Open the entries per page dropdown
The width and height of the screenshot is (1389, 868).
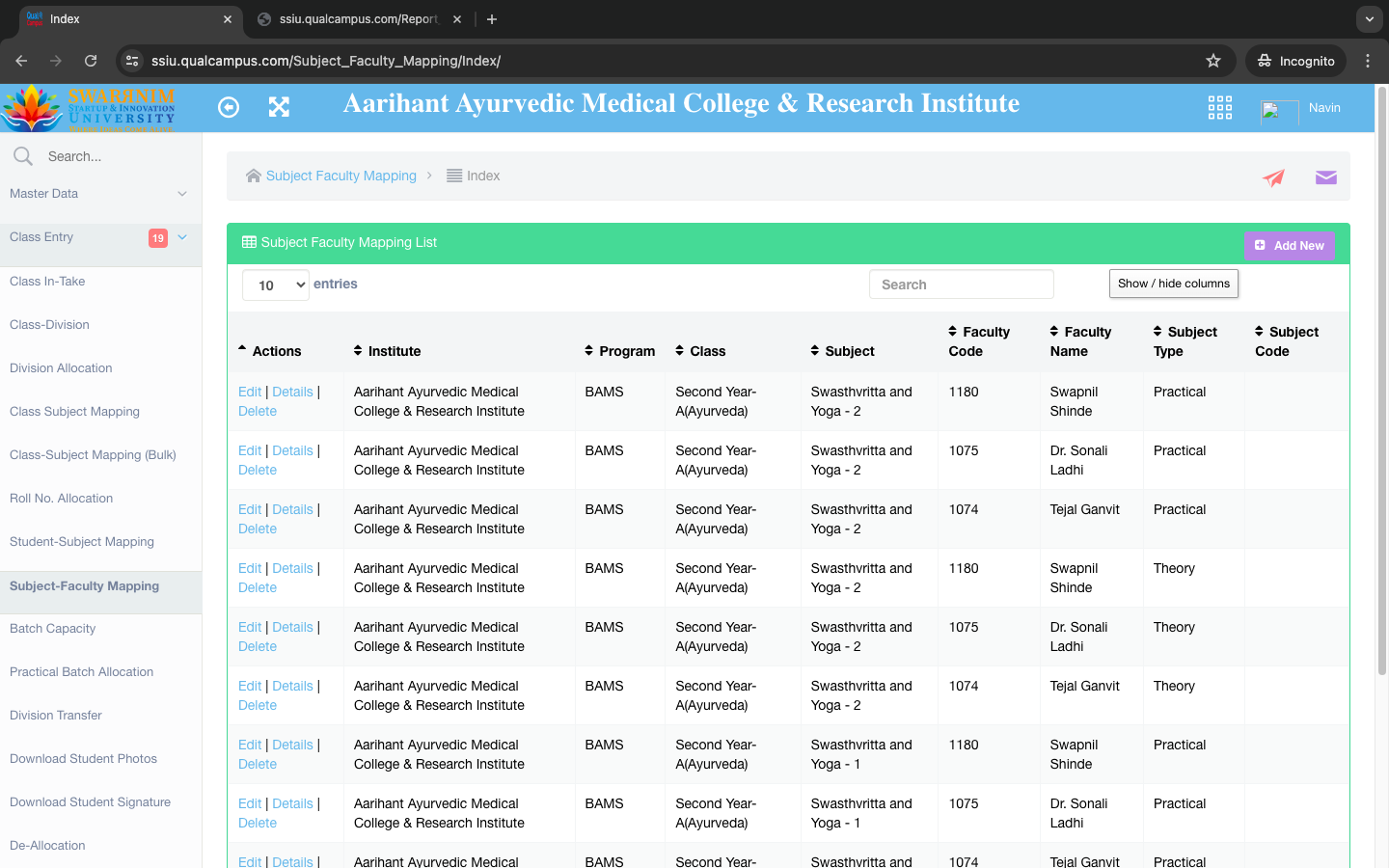click(x=276, y=285)
